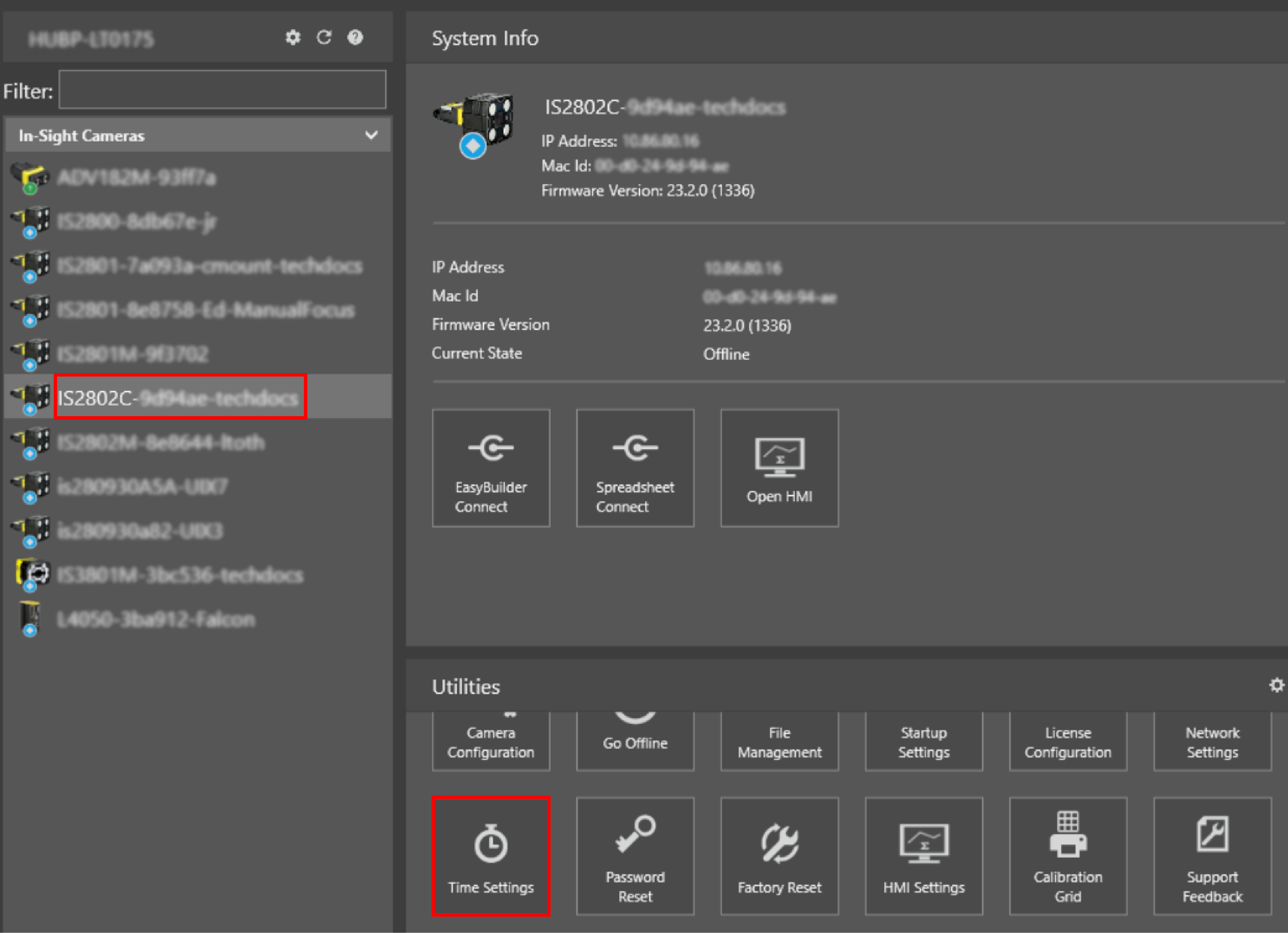
Task: Open Time Settings utility
Action: [x=491, y=856]
